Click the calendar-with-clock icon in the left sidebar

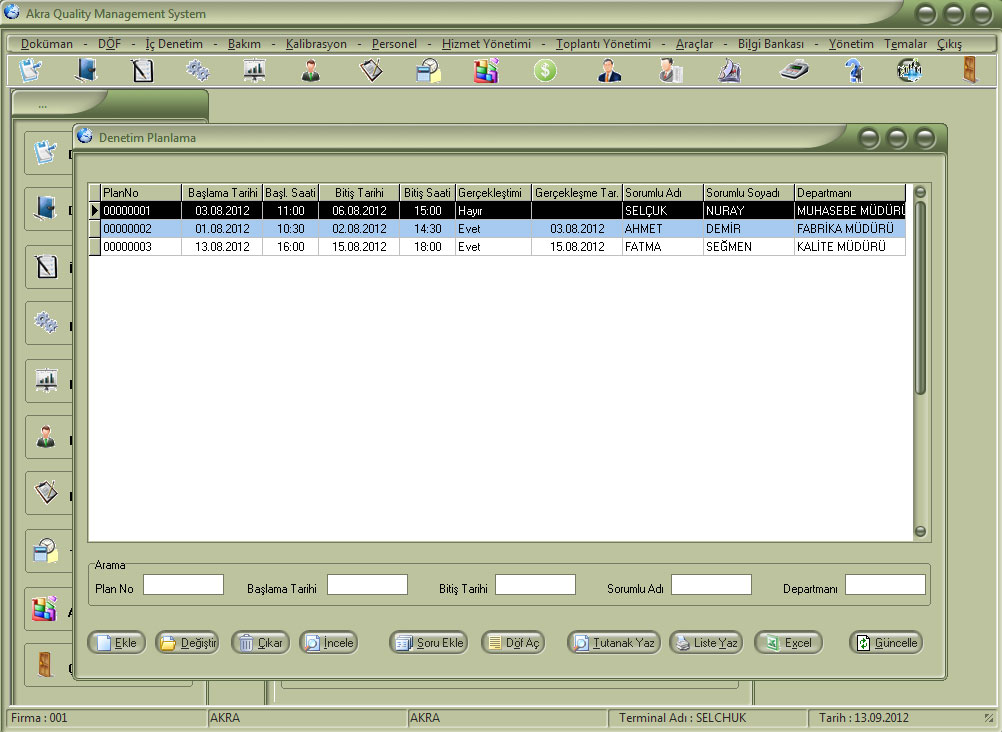click(46, 550)
